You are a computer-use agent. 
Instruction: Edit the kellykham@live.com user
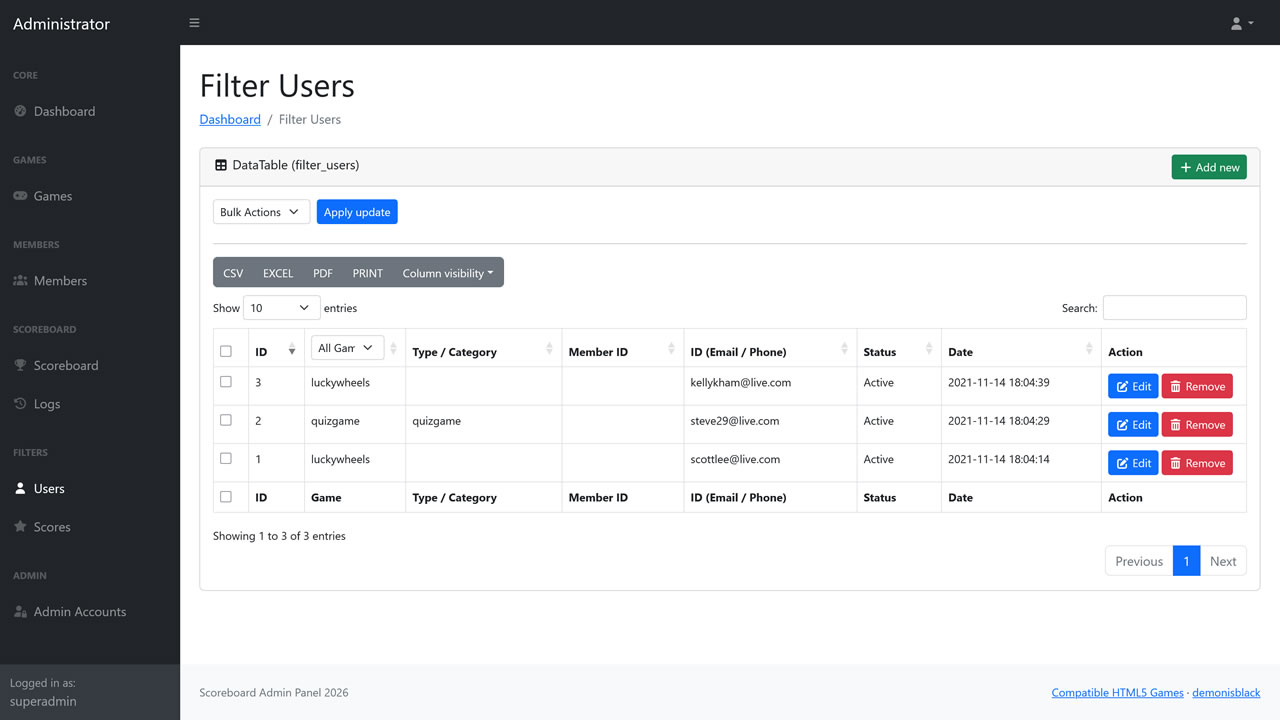(1133, 386)
